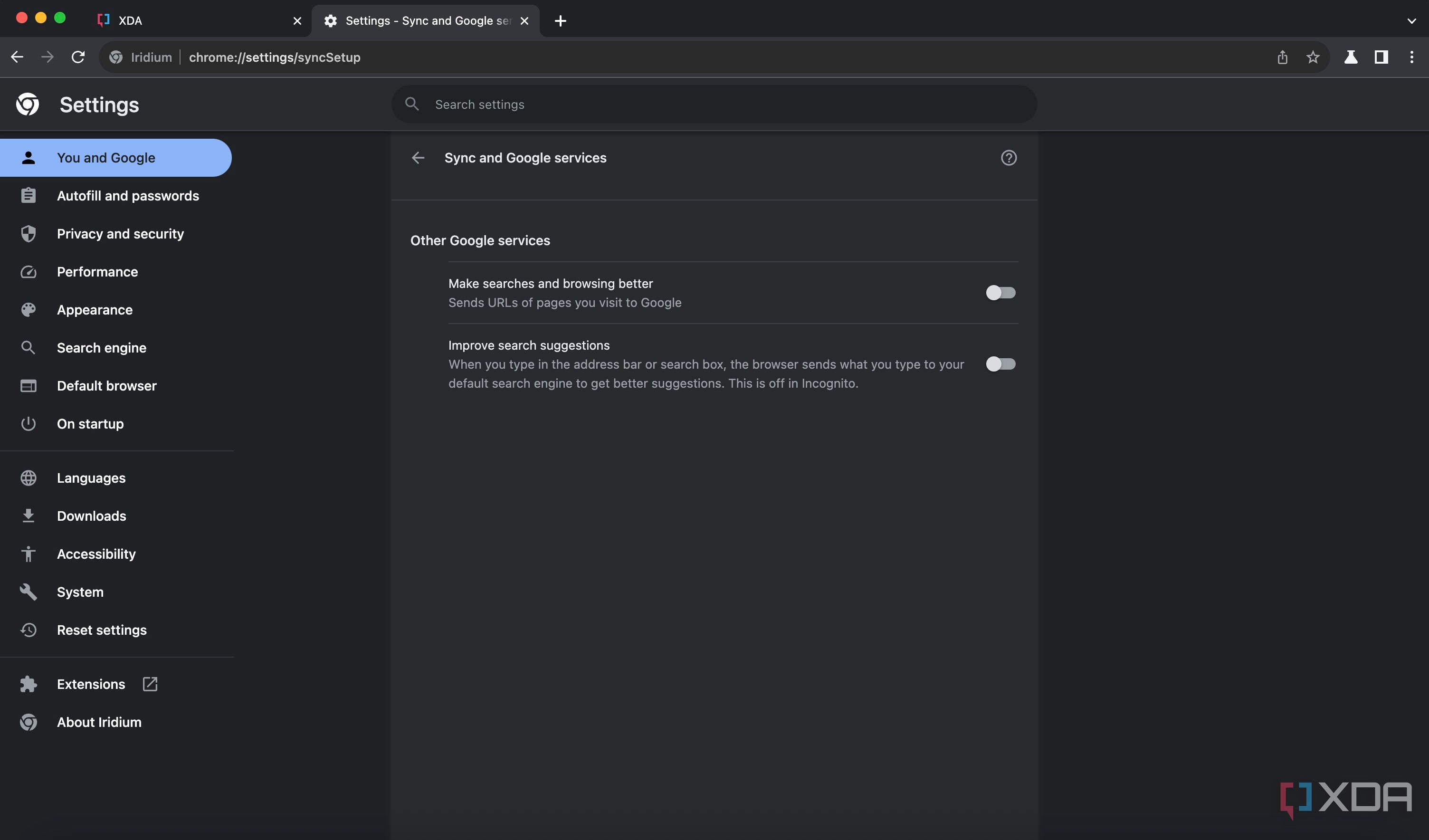Click the Search settings input field
1429x840 pixels.
(x=714, y=105)
